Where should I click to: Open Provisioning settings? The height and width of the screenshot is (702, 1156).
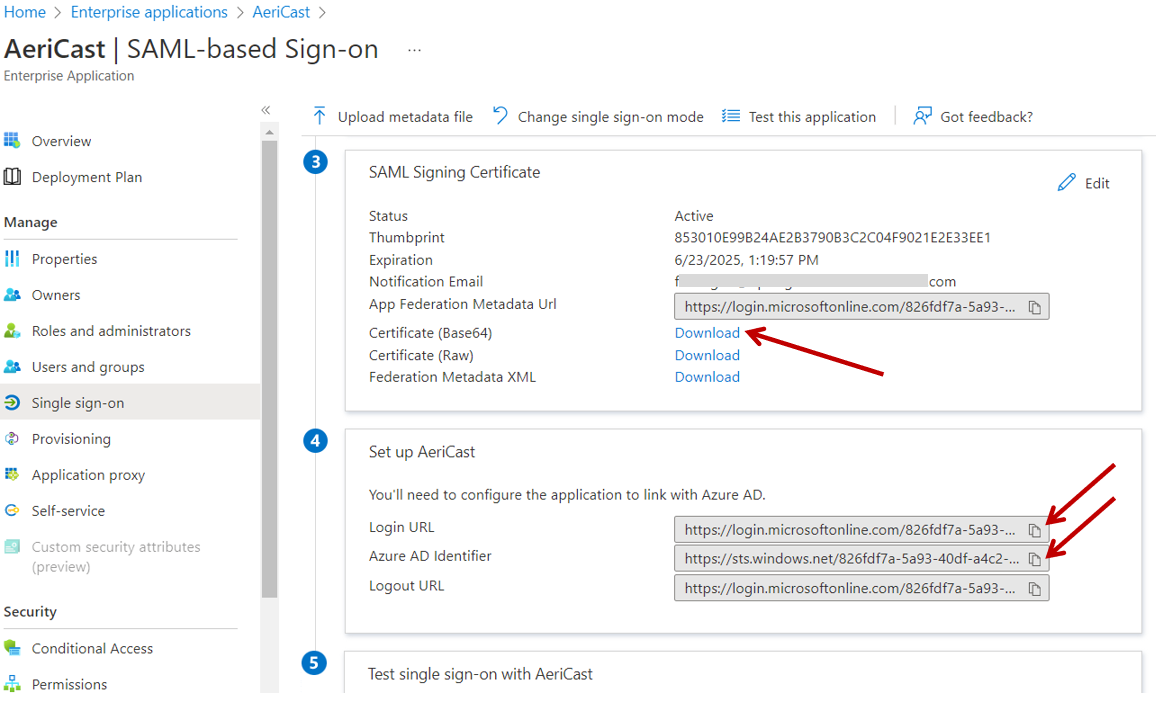71,439
